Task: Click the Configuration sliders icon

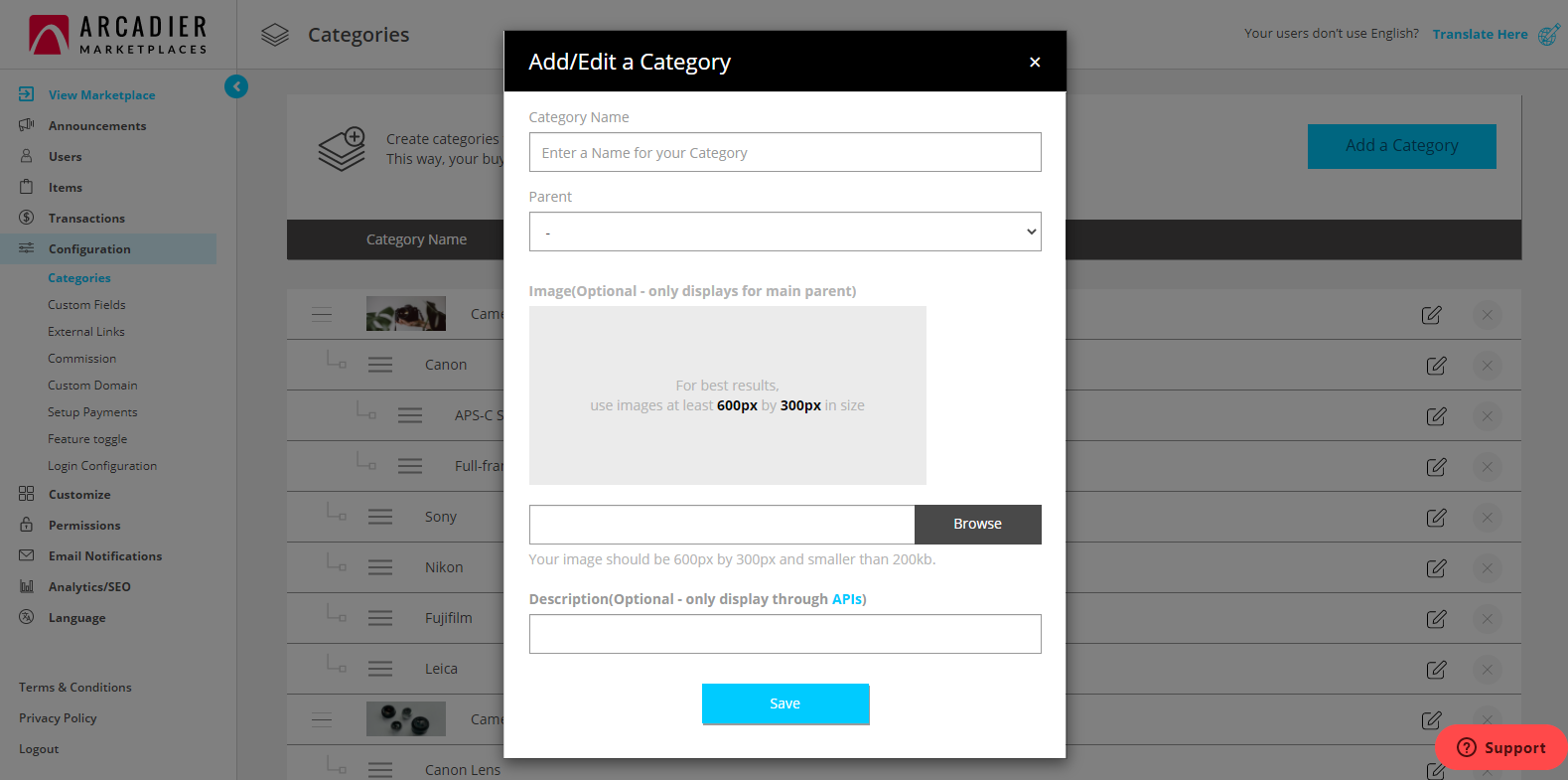Action: pos(27,248)
